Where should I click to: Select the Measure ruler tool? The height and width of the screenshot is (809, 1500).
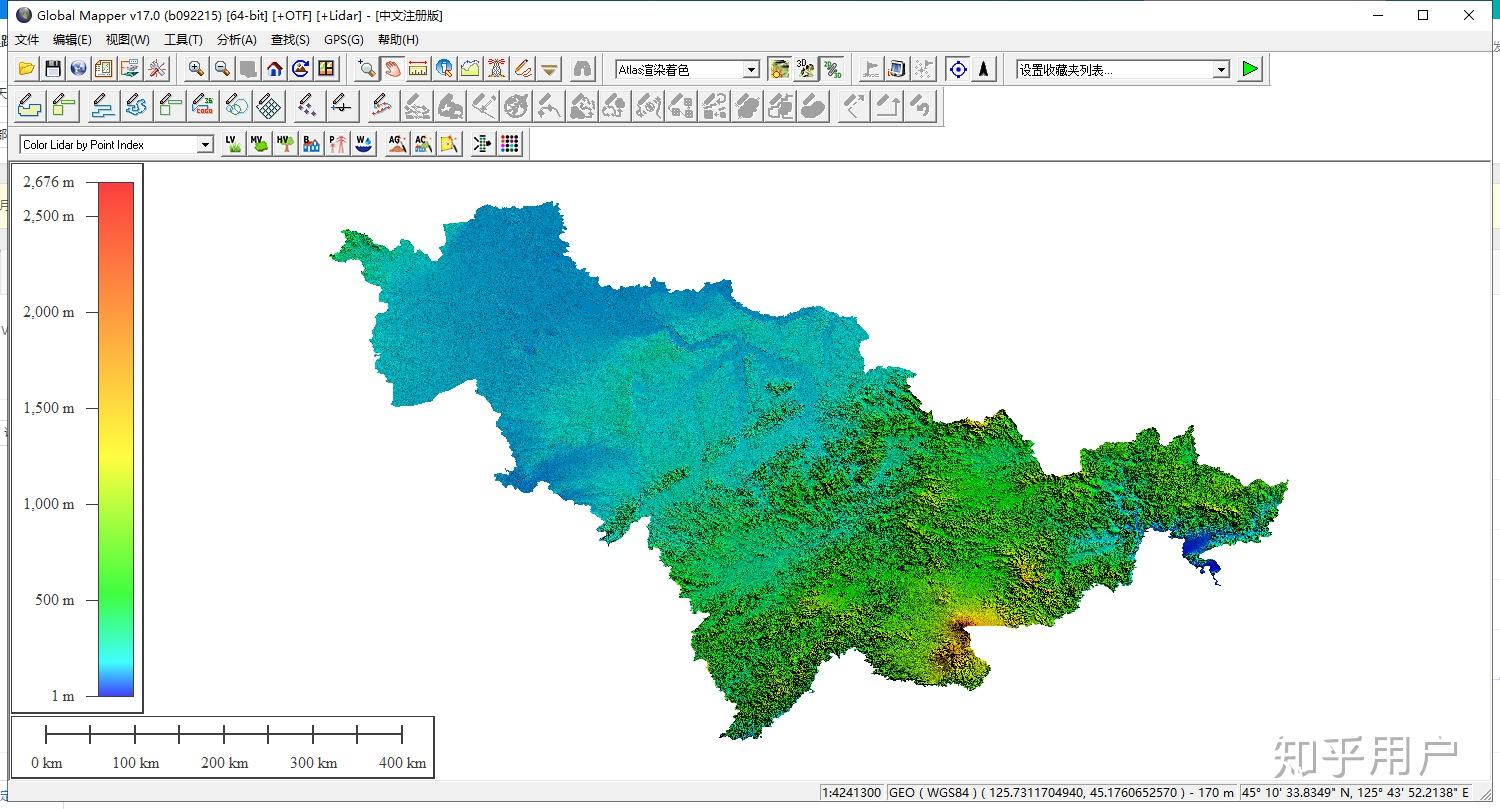point(418,69)
